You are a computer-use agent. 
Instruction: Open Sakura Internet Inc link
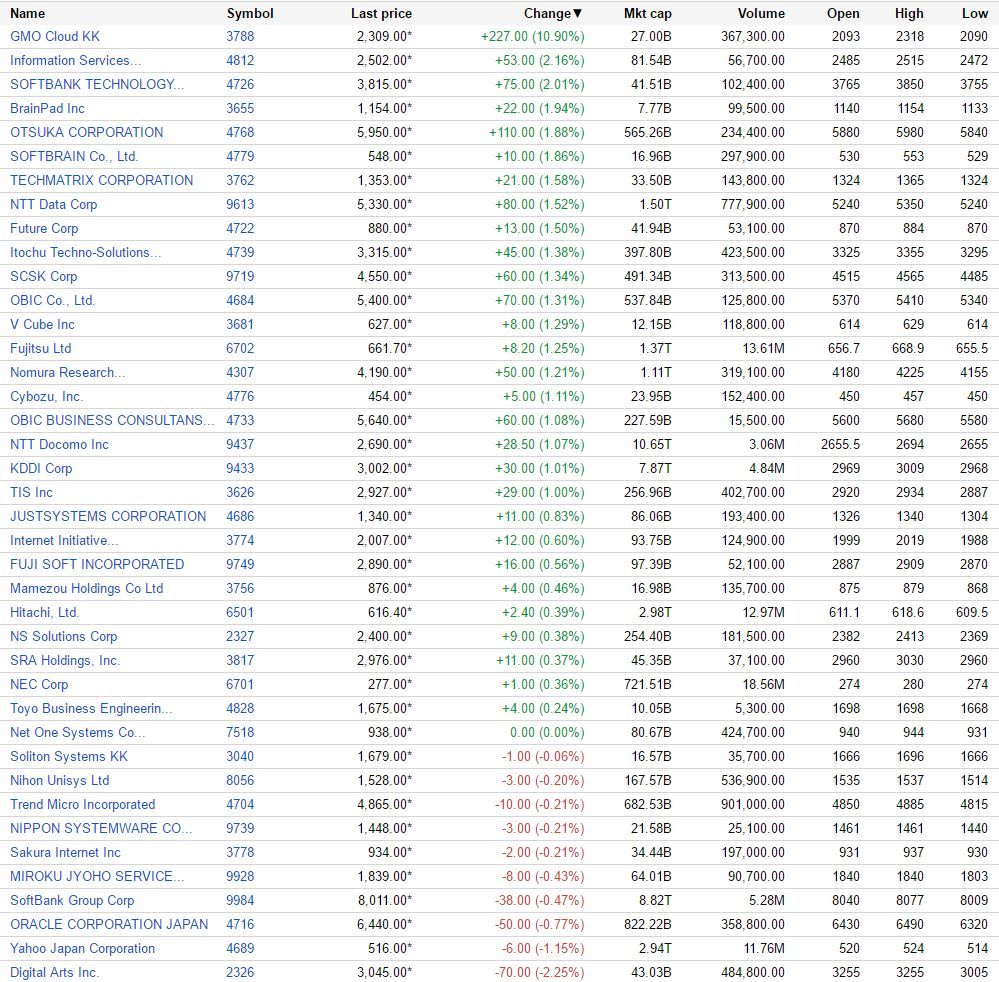(65, 853)
